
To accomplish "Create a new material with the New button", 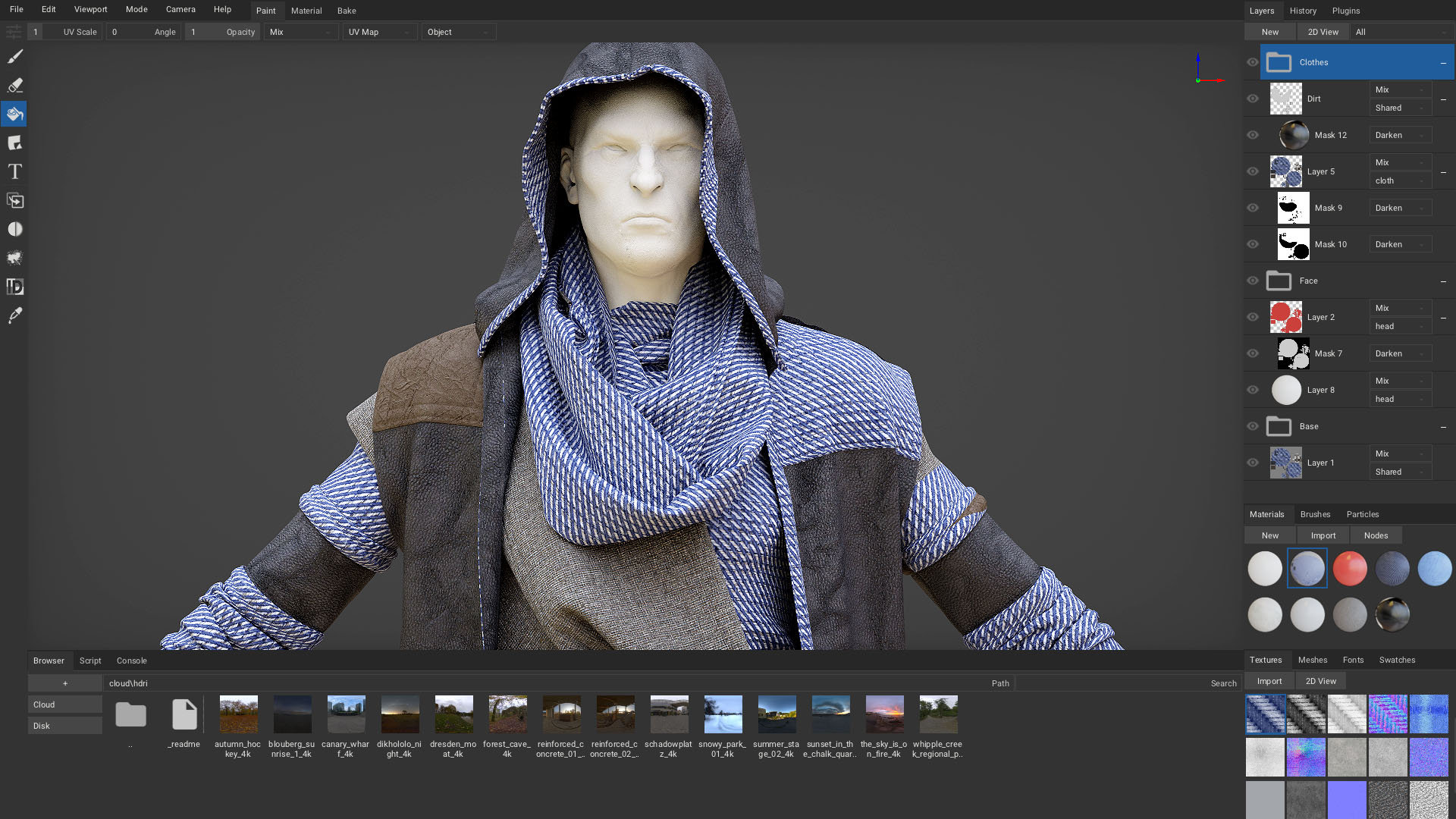I will (x=1269, y=535).
